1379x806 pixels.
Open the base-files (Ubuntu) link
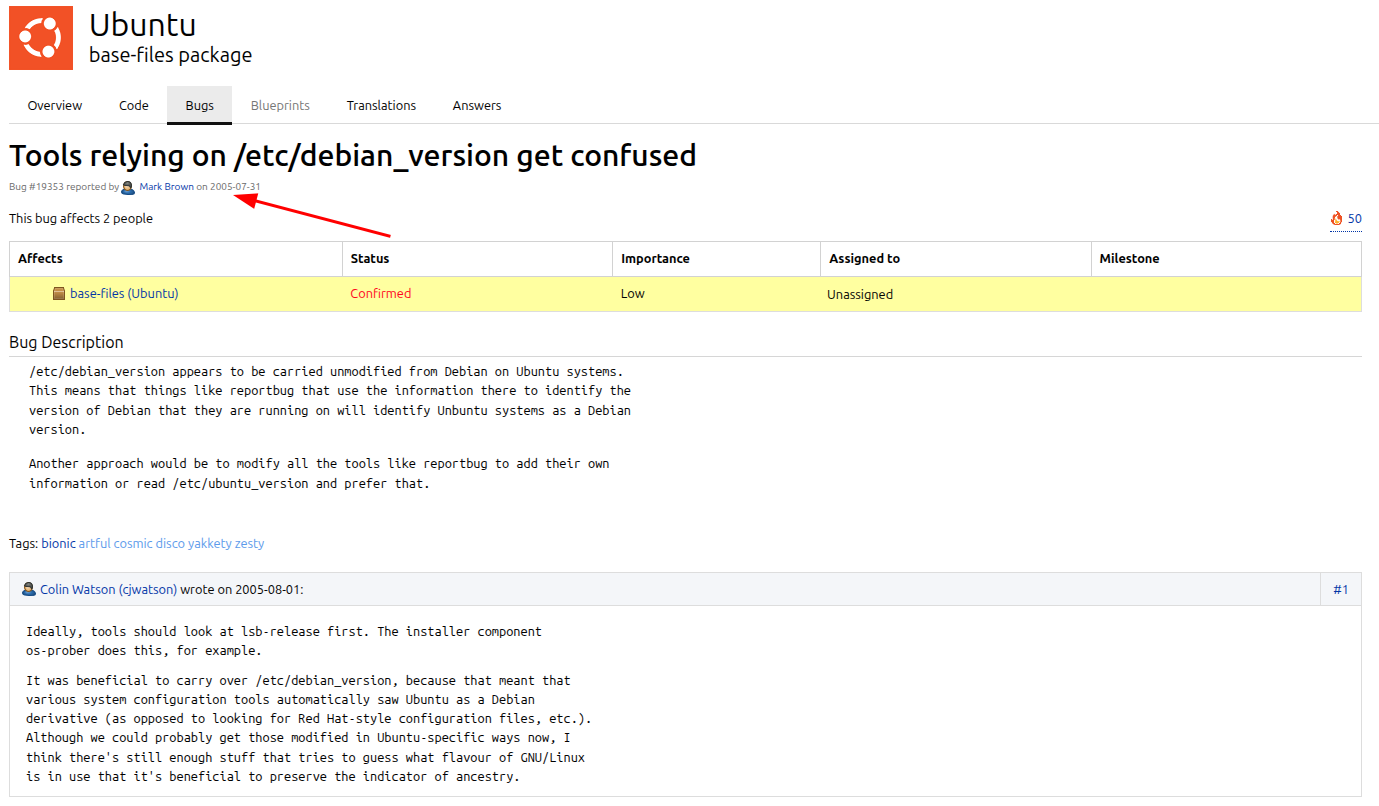click(x=124, y=294)
